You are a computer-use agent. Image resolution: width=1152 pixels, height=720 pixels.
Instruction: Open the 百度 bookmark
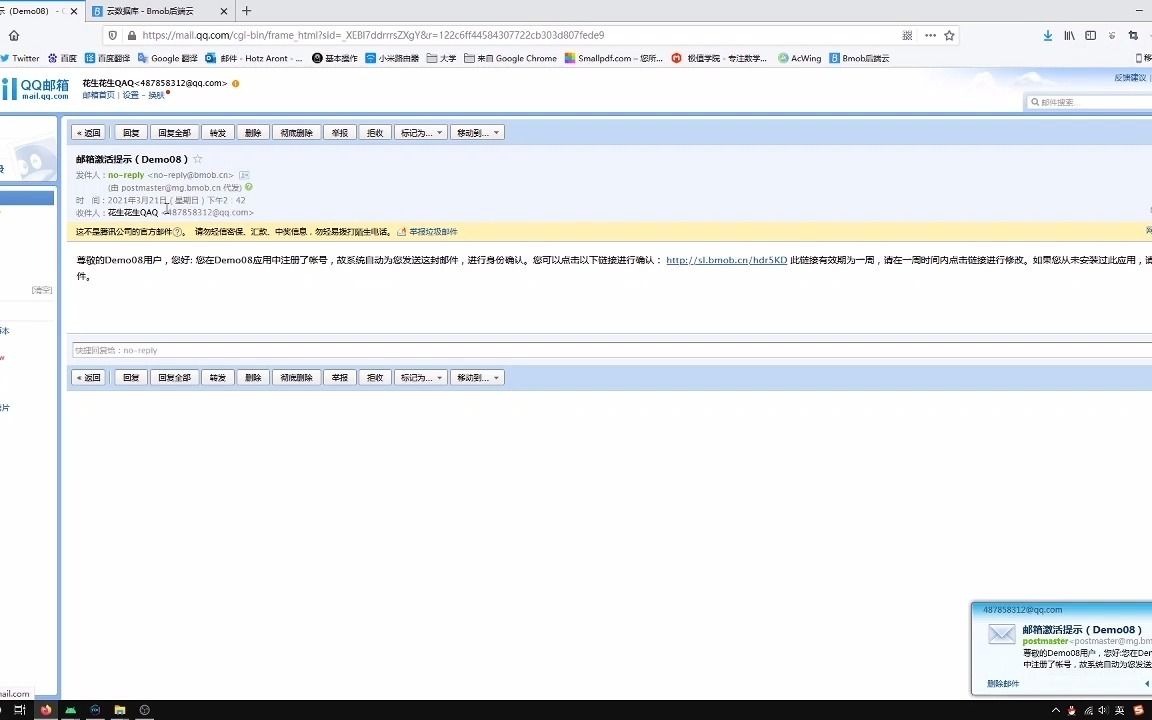coord(62,58)
